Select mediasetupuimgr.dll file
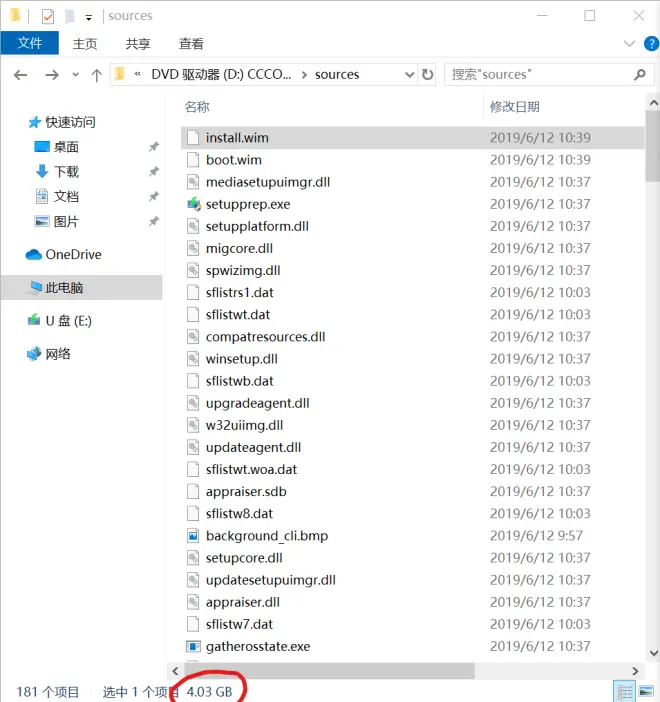 (x=268, y=182)
